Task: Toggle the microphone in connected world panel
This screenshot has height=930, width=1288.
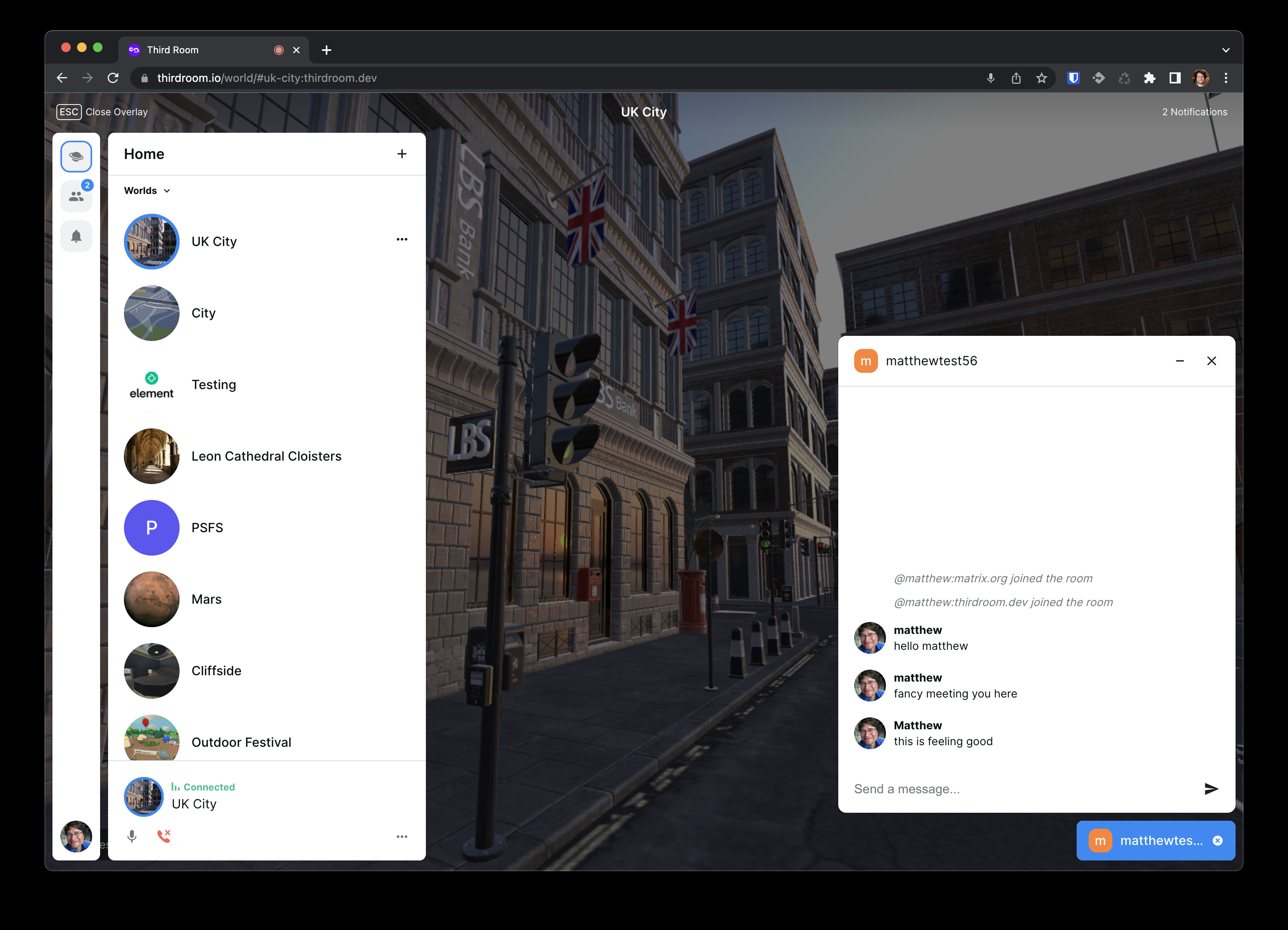Action: click(x=132, y=836)
